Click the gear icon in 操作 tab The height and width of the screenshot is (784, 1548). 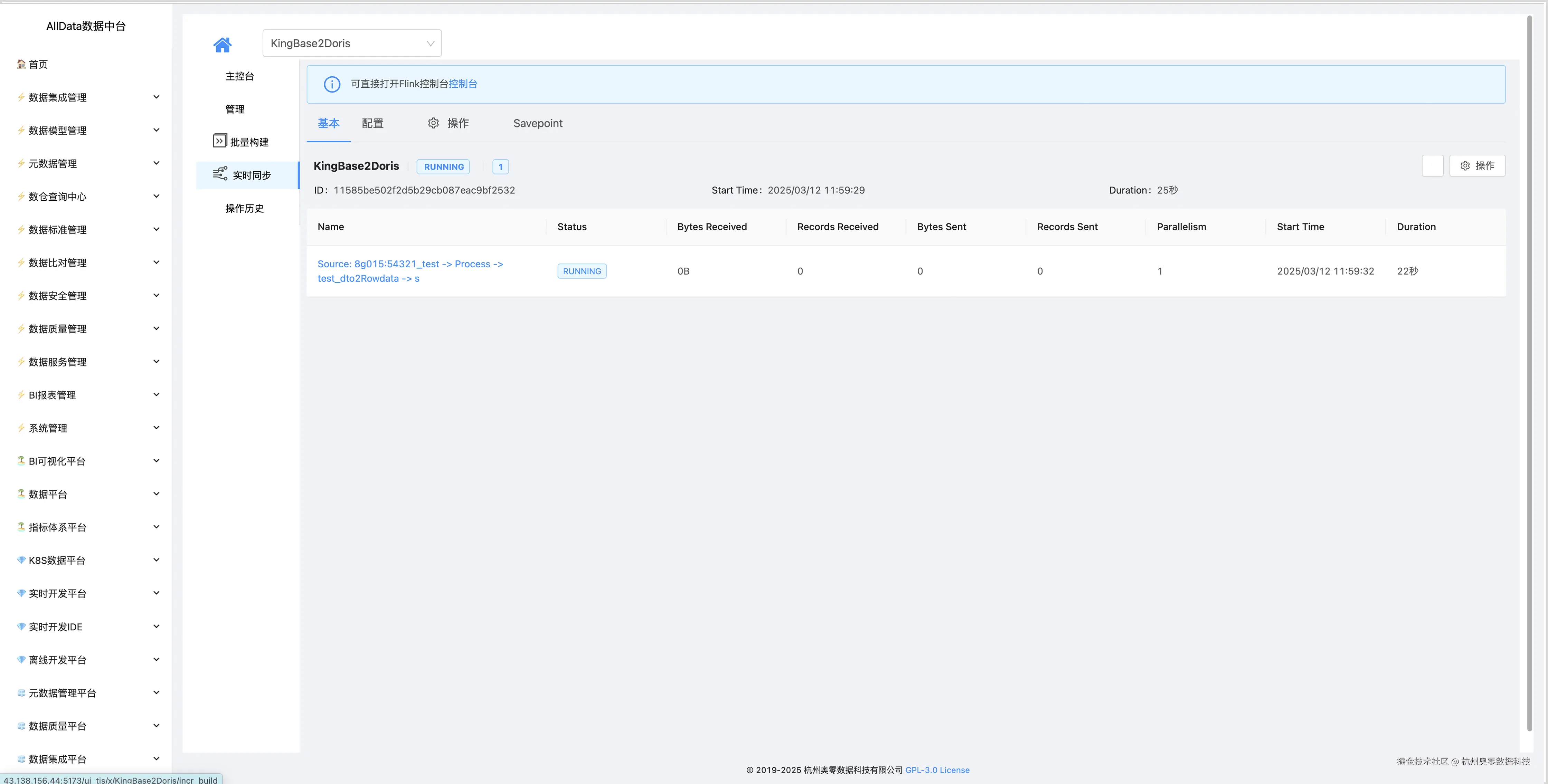click(433, 123)
